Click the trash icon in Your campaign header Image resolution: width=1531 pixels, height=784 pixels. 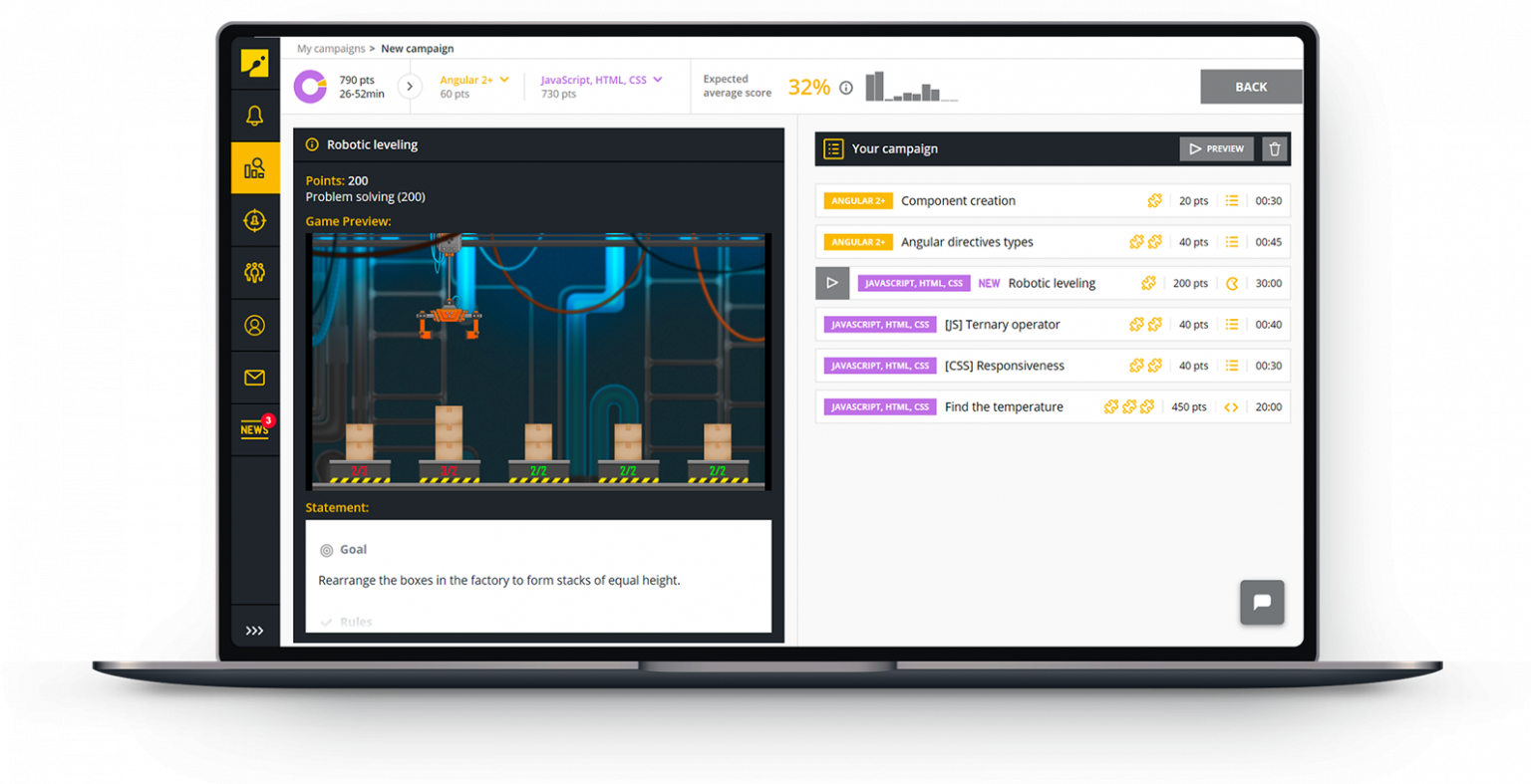point(1274,148)
